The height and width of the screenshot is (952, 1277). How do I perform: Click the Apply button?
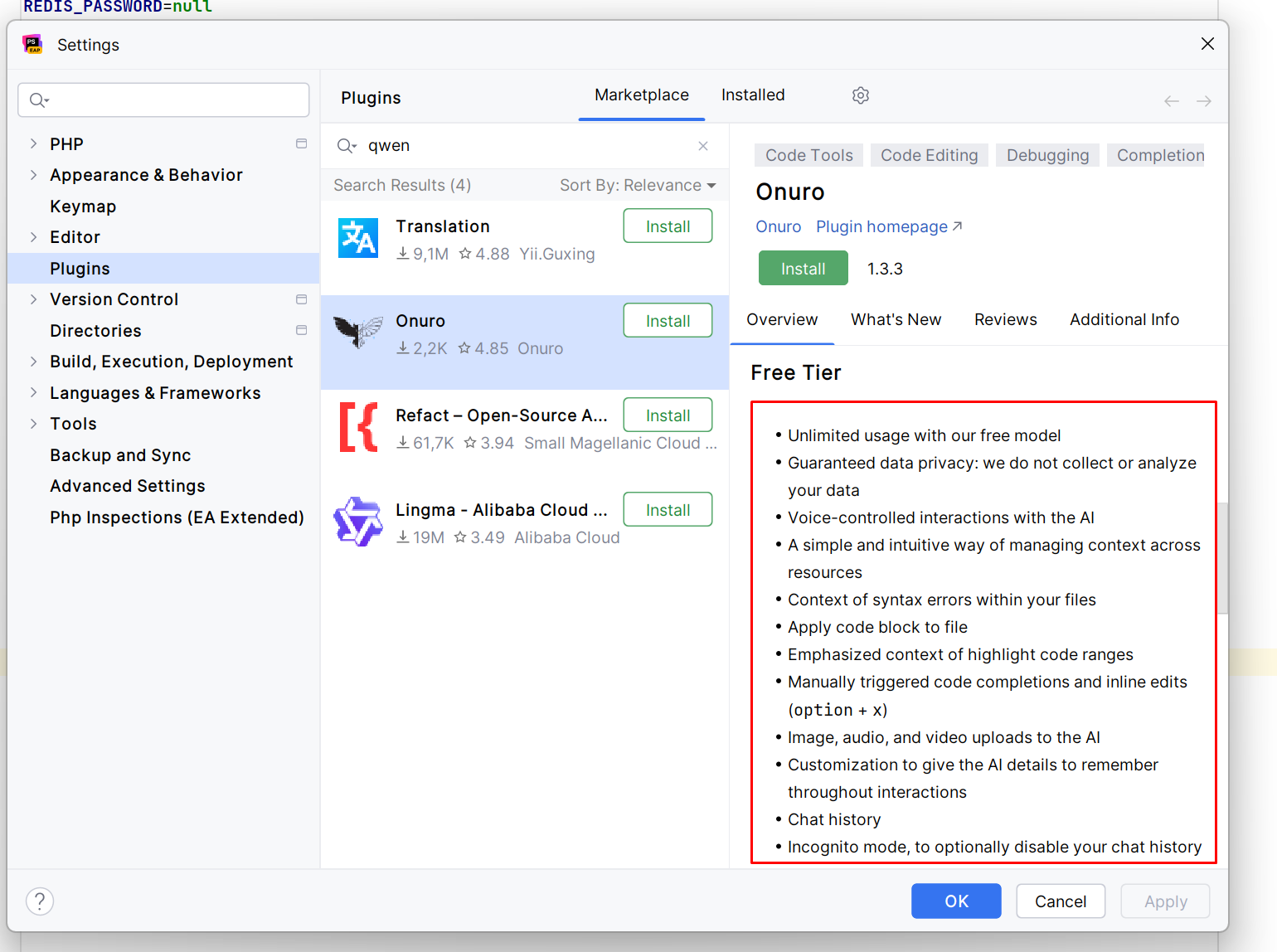1166,901
